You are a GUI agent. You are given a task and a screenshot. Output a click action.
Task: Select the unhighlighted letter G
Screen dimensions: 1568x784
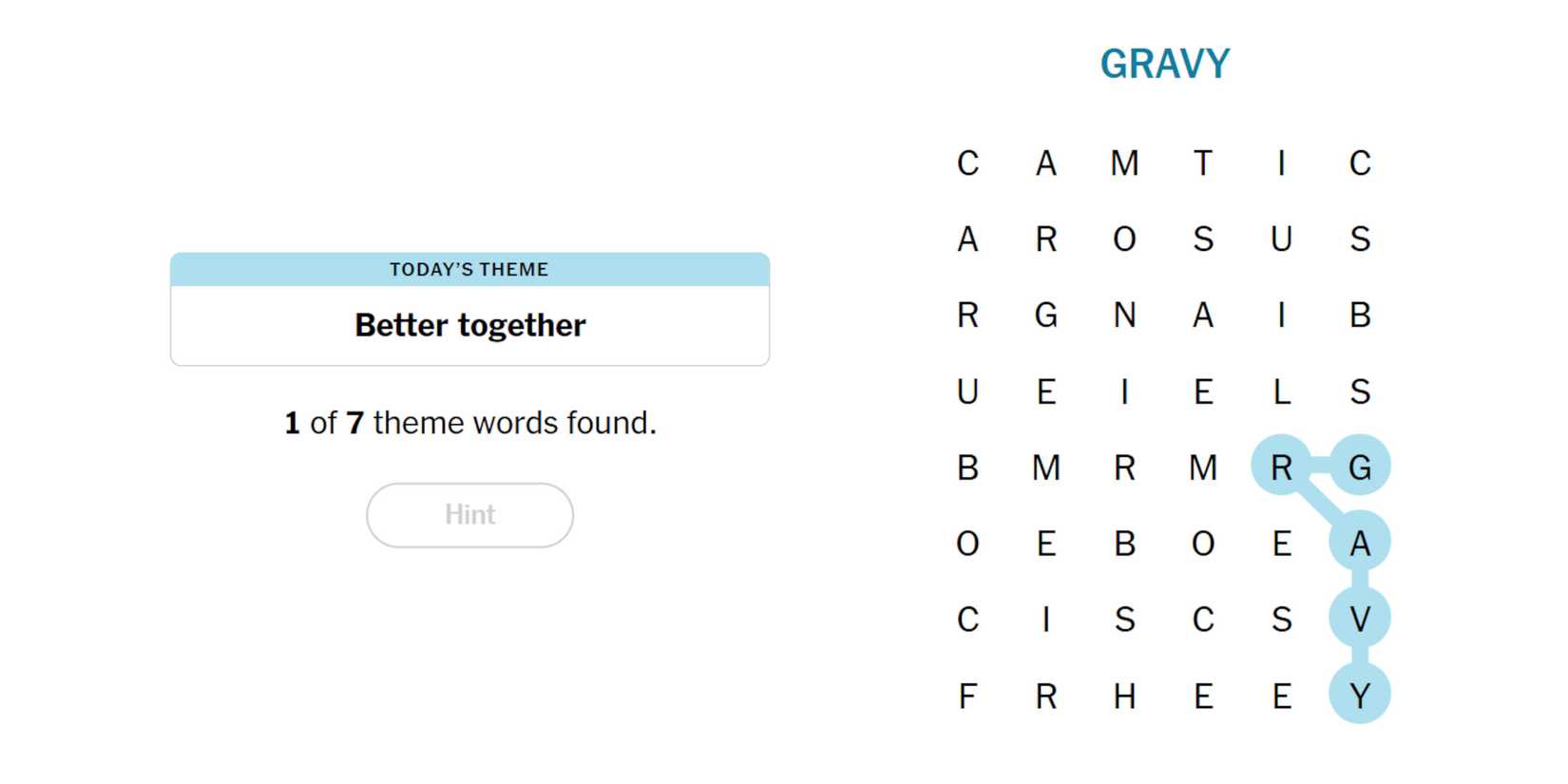tap(1046, 316)
